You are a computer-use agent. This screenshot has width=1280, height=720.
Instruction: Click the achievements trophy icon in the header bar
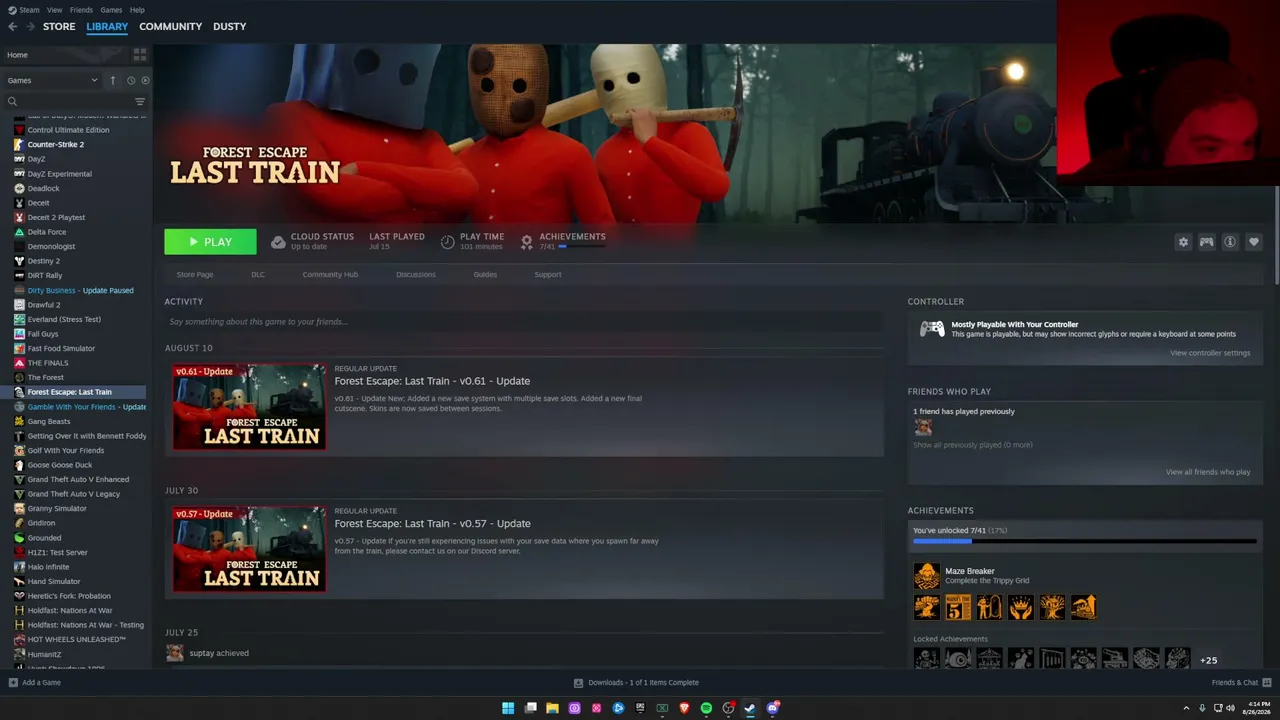pos(527,242)
